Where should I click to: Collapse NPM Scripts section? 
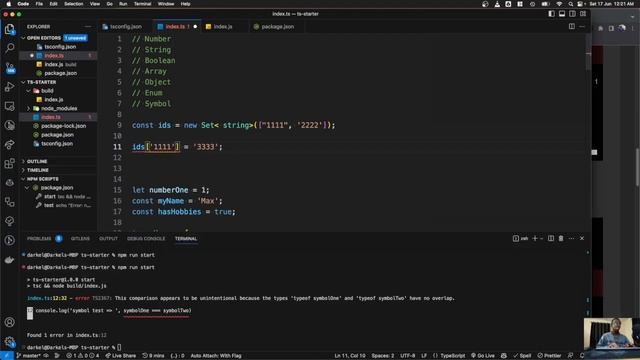point(23,179)
